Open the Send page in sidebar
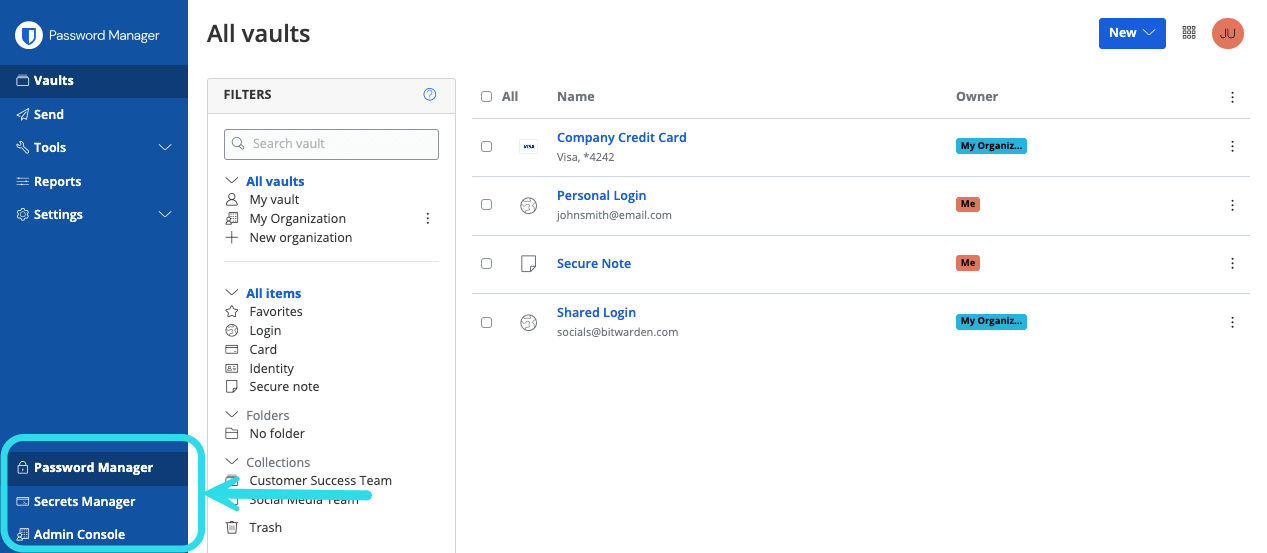This screenshot has height=553, width=1267. click(94, 114)
